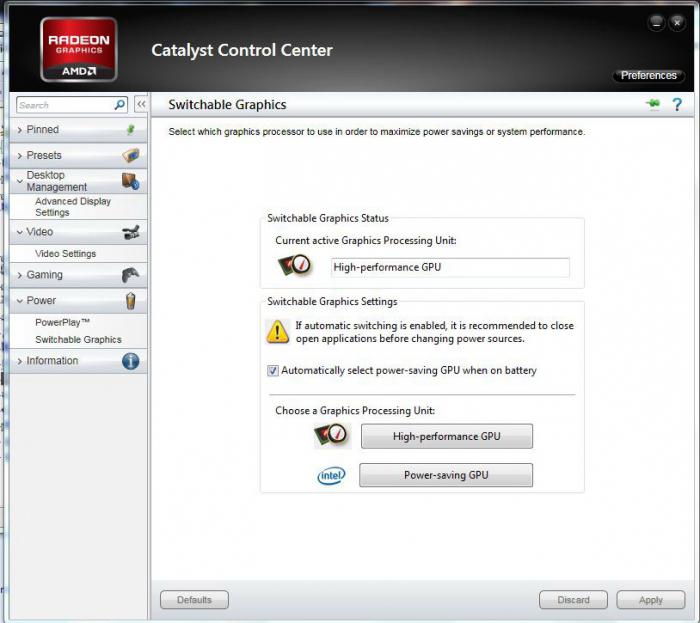Click the Video camera icon
The image size is (700, 623).
pos(131,232)
